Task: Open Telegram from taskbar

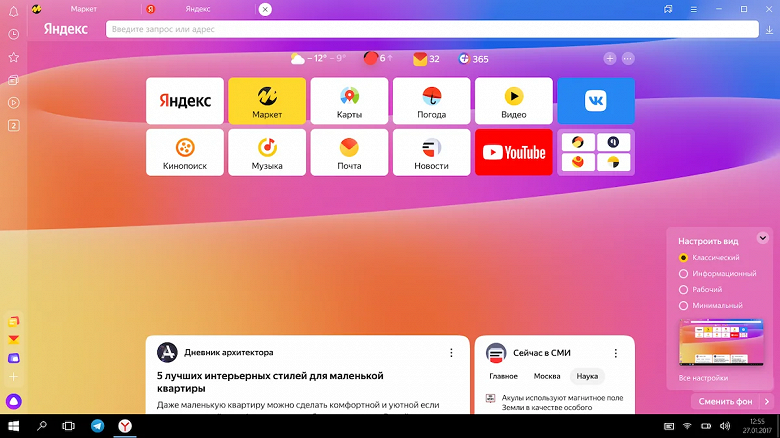Action: click(98, 426)
